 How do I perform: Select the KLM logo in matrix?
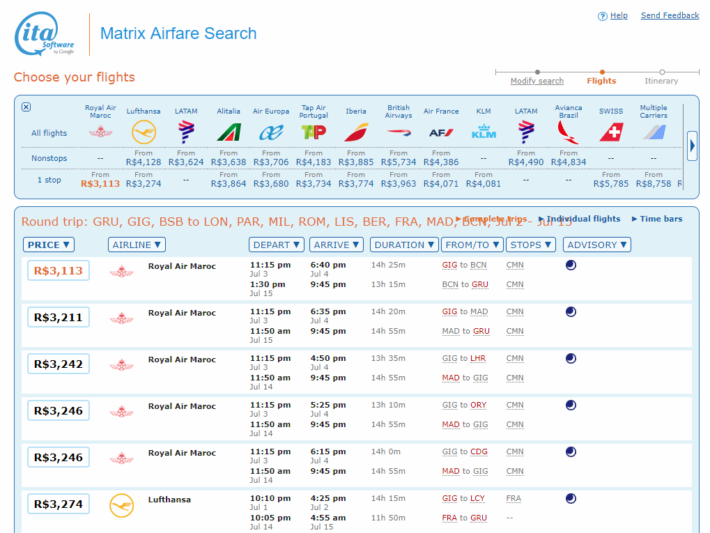(484, 132)
